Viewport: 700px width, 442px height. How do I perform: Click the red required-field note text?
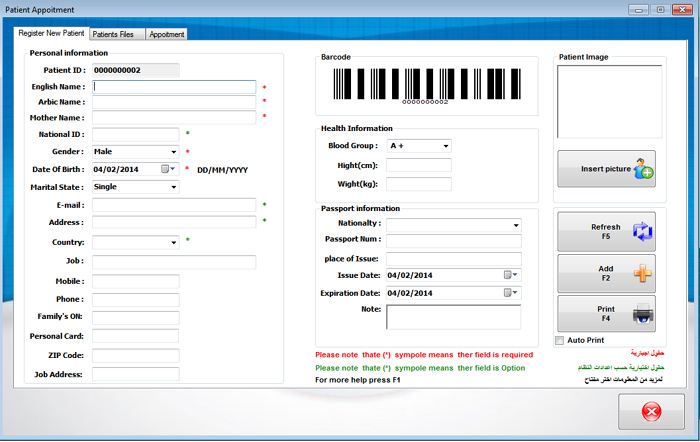point(424,355)
